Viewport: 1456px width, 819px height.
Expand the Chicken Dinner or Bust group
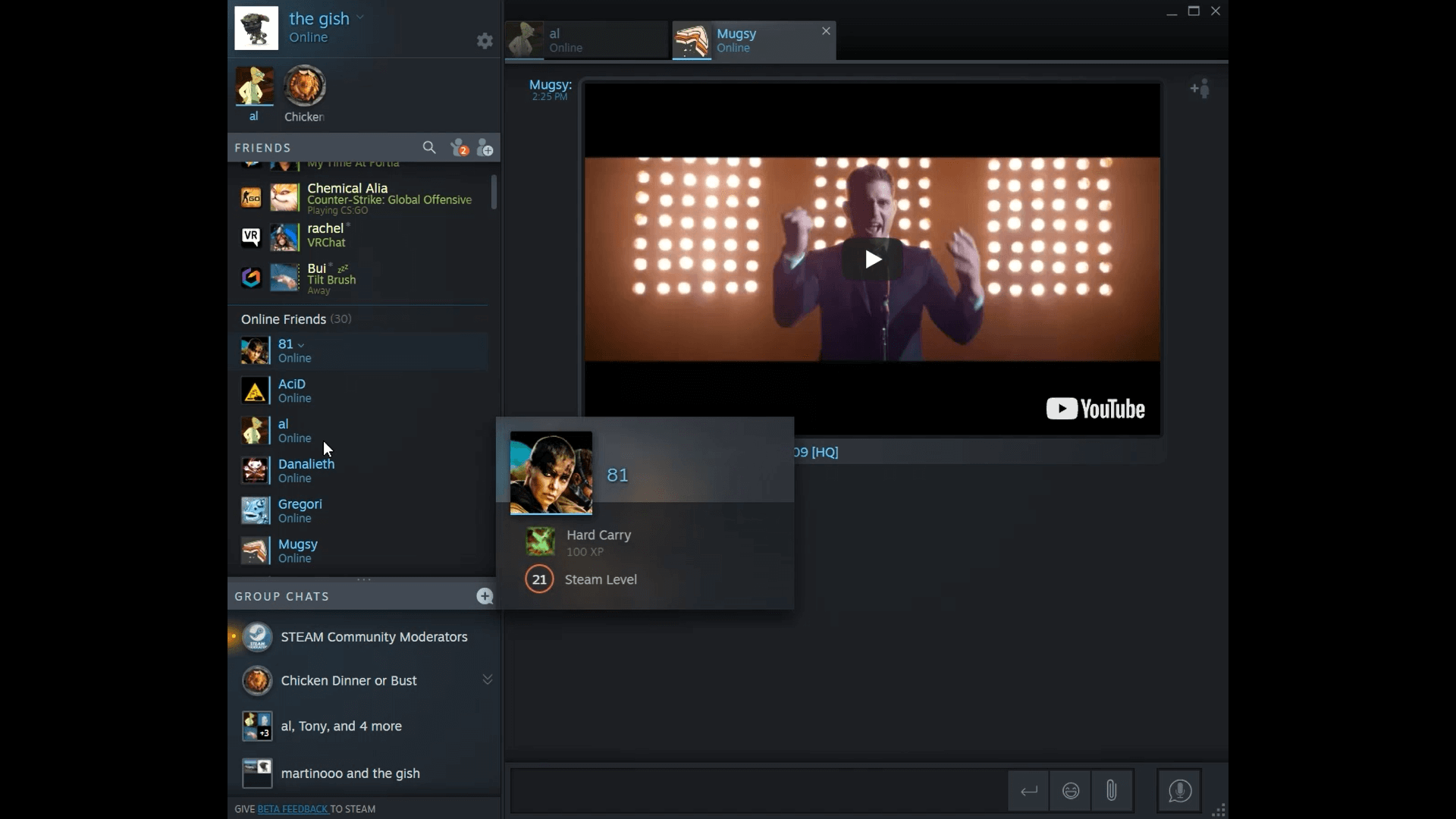click(x=487, y=679)
